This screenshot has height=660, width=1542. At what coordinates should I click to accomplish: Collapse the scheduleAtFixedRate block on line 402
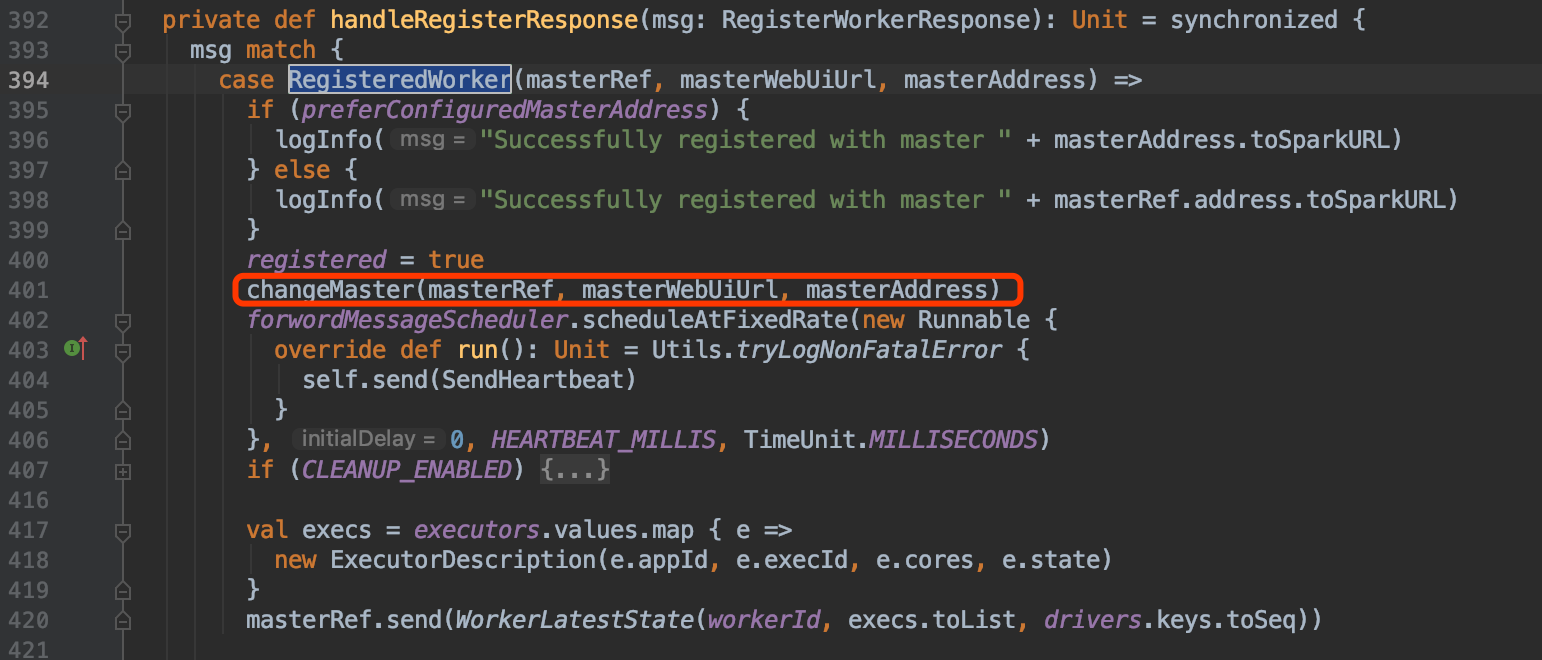(x=123, y=322)
